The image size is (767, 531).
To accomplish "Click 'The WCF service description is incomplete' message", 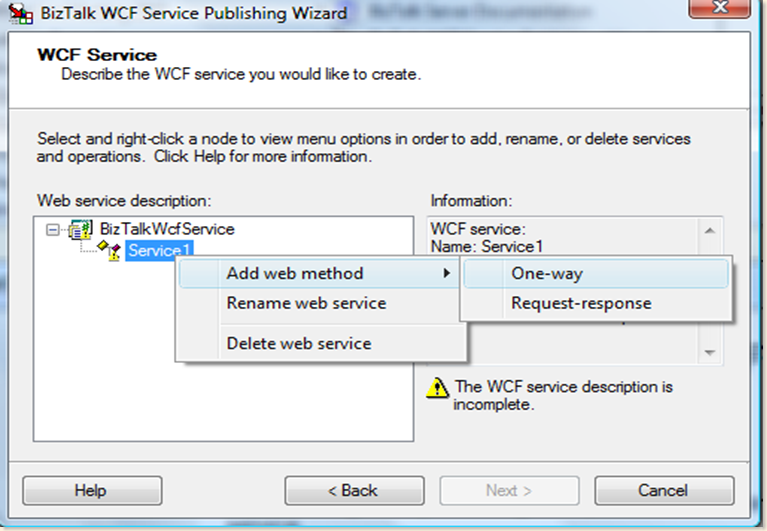I will (x=563, y=396).
